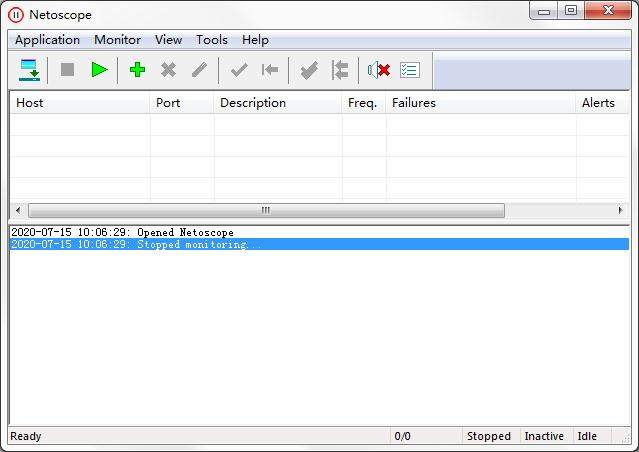Toggle the mute sound speaker icon
The image size is (639, 452).
378,70
